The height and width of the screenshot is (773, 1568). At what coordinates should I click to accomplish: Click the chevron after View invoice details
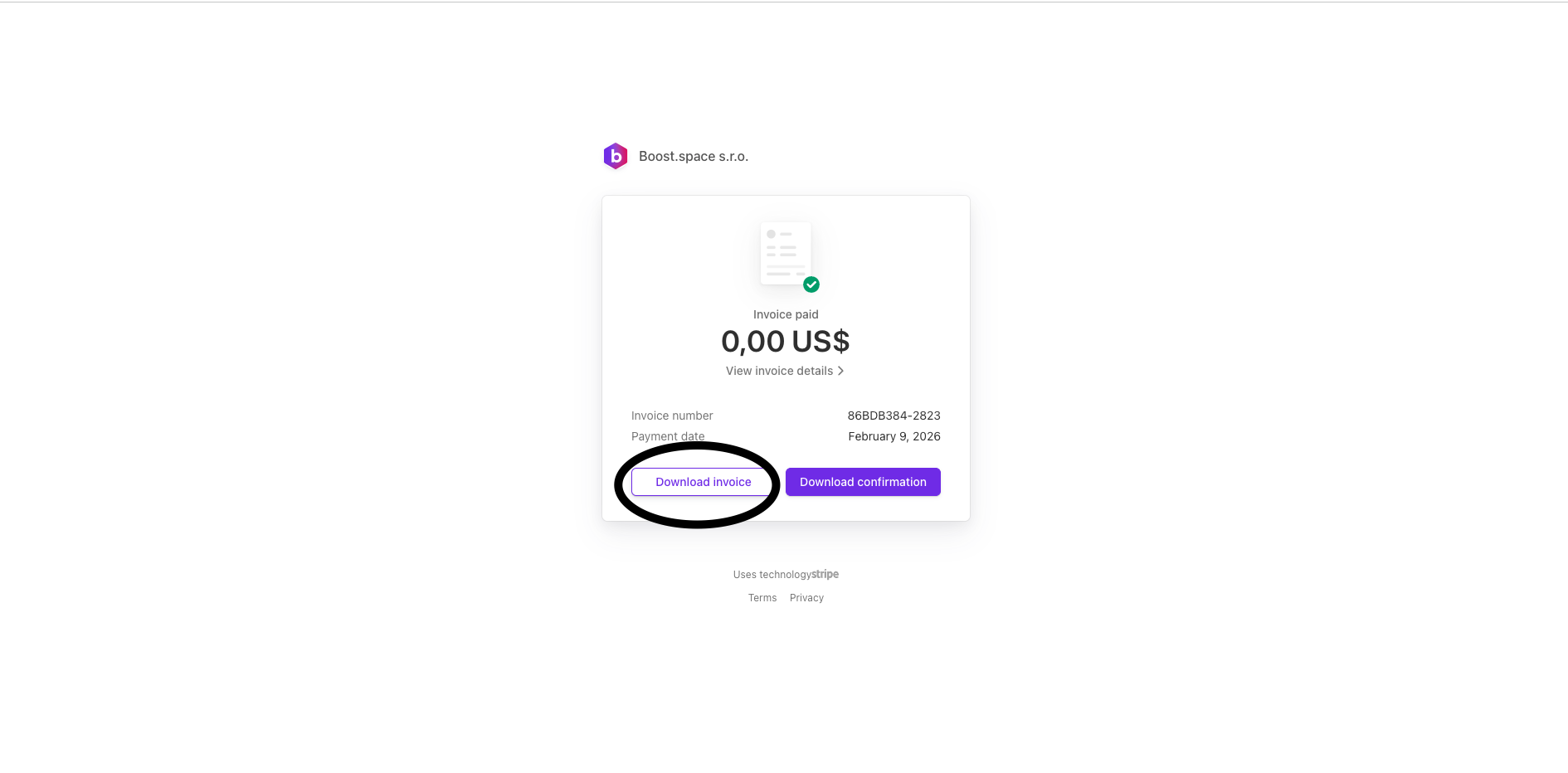click(x=840, y=371)
